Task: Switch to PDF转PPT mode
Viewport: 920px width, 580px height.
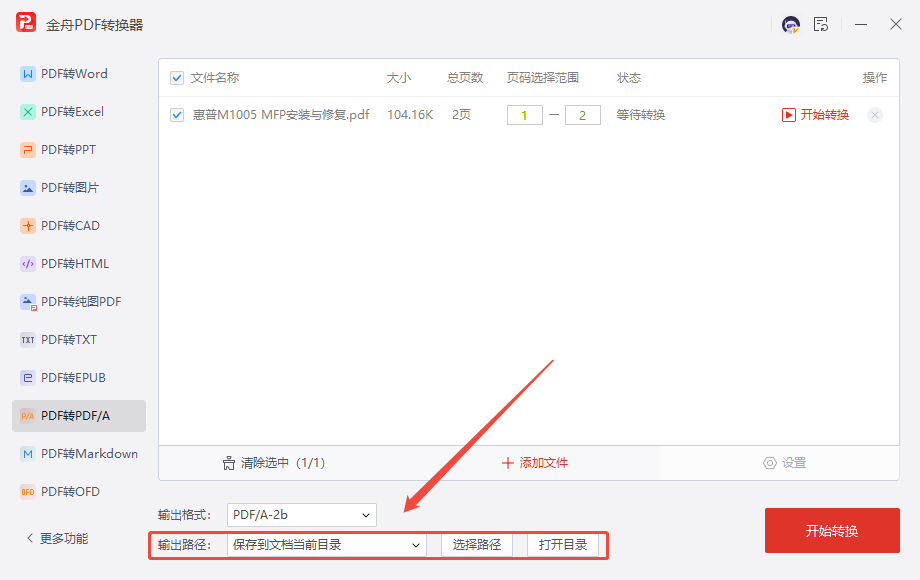Action: [79, 150]
